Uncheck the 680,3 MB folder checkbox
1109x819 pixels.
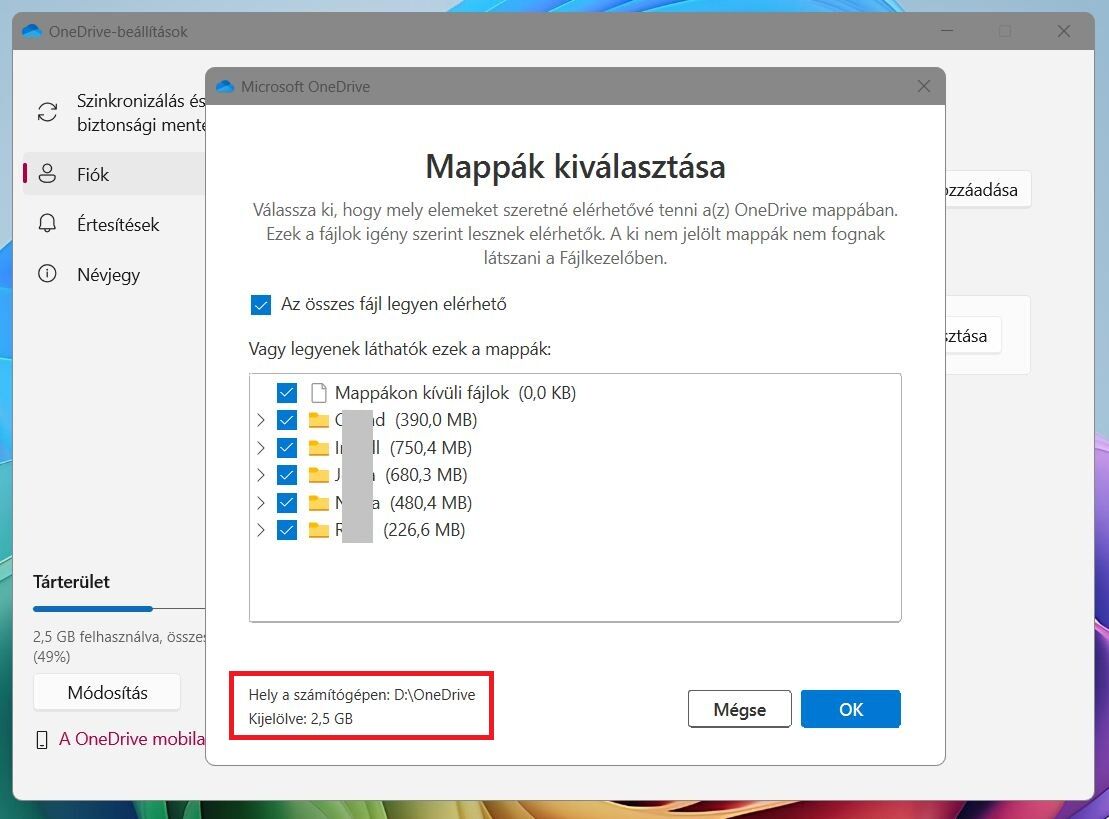[286, 475]
